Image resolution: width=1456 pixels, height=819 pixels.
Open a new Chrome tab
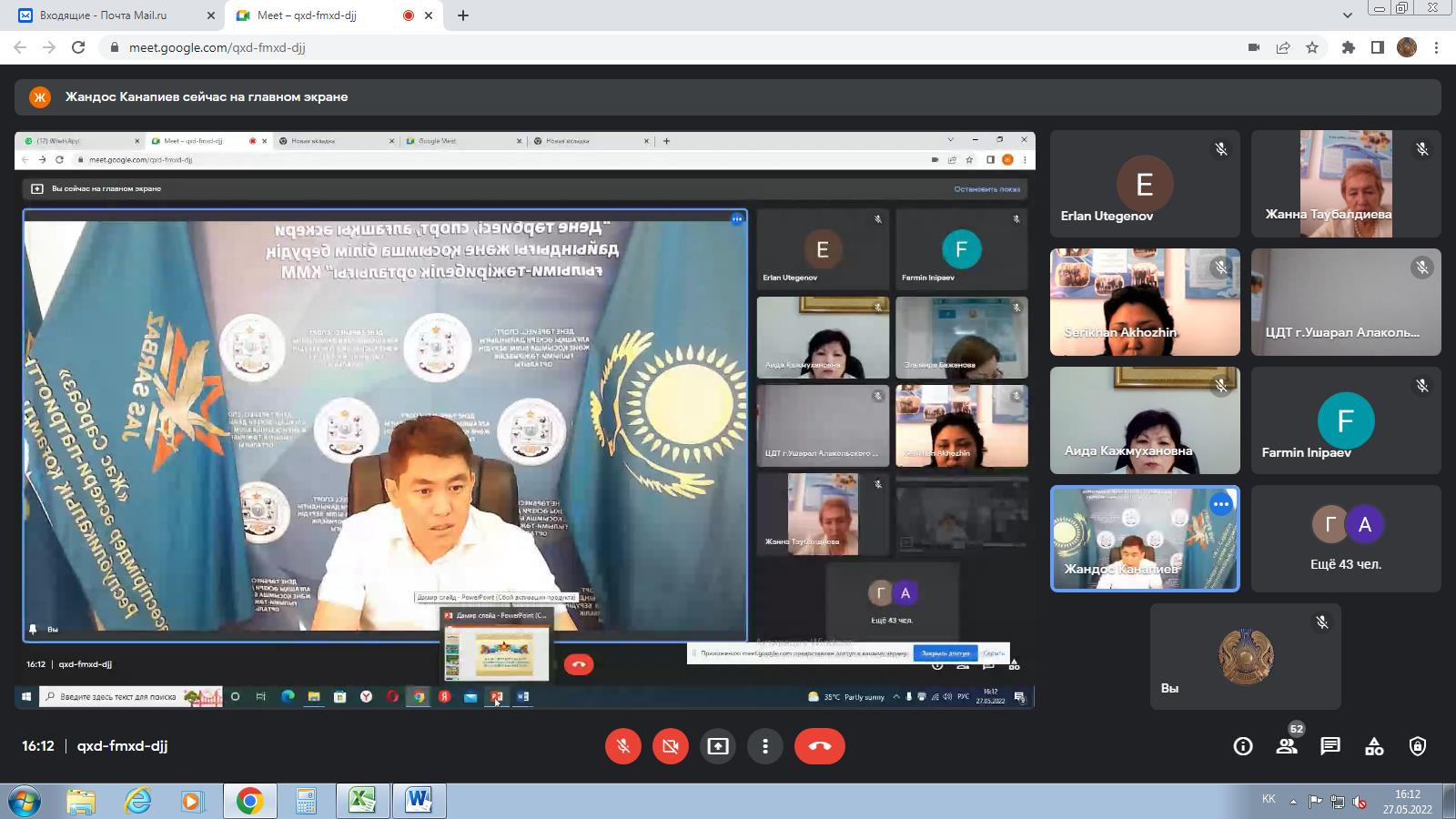(463, 15)
